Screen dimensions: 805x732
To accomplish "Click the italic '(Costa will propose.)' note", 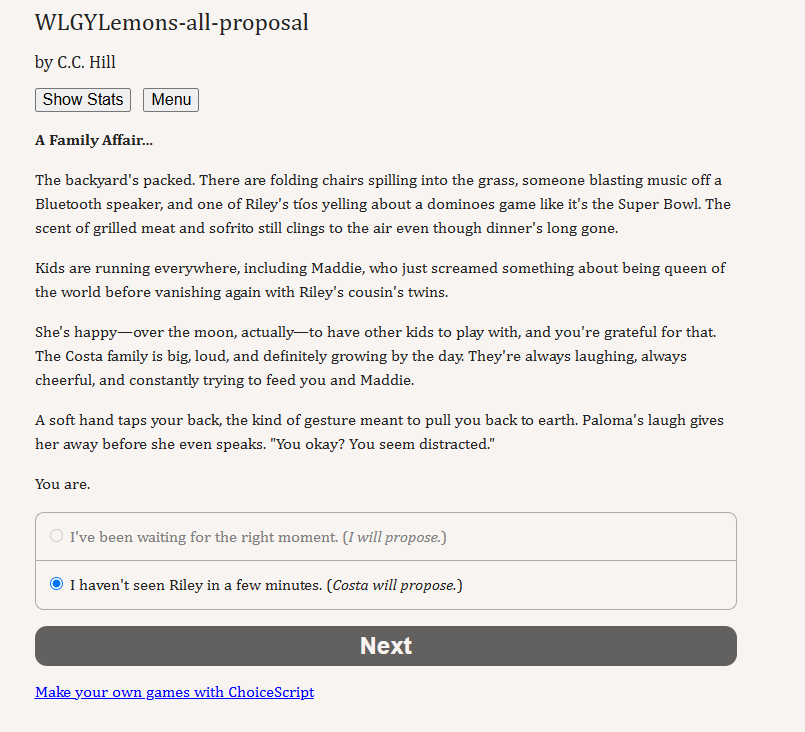I will pos(395,585).
